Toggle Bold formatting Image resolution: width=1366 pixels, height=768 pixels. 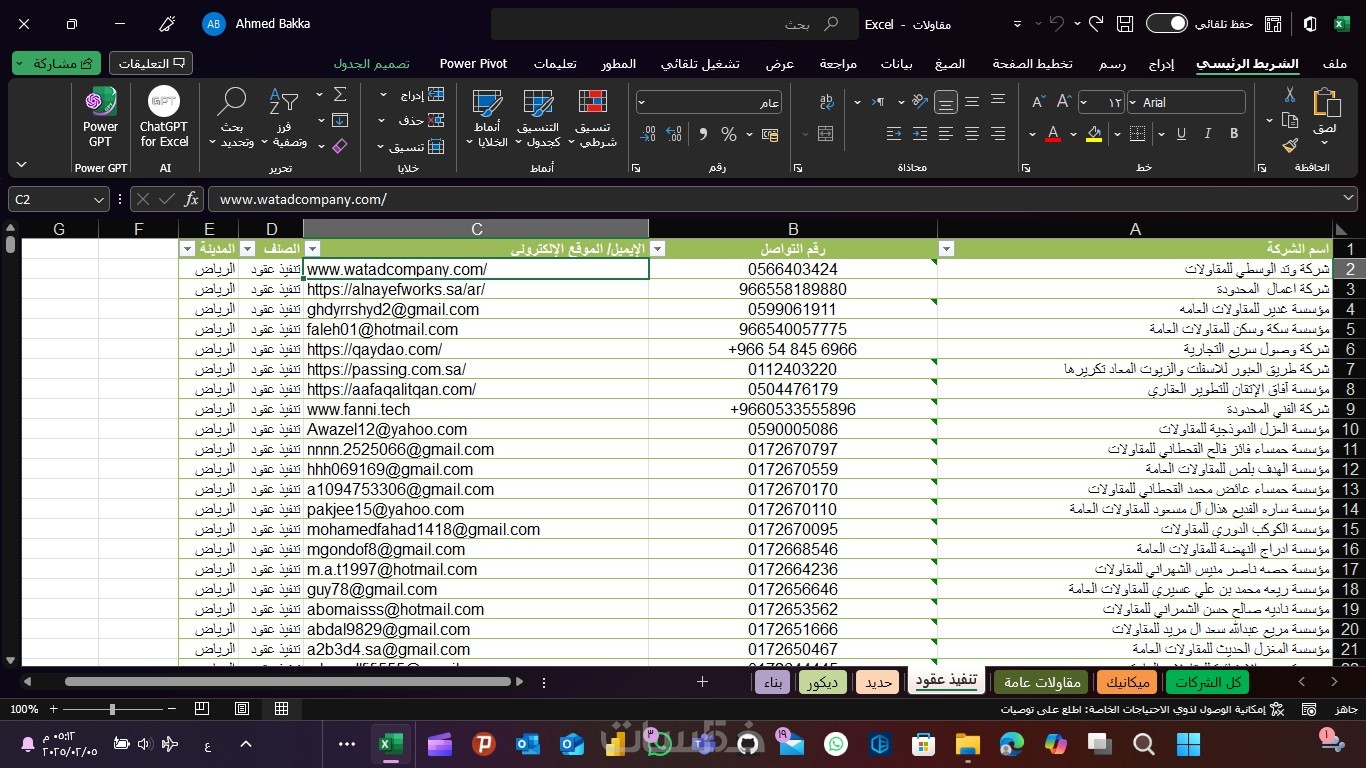[1234, 134]
